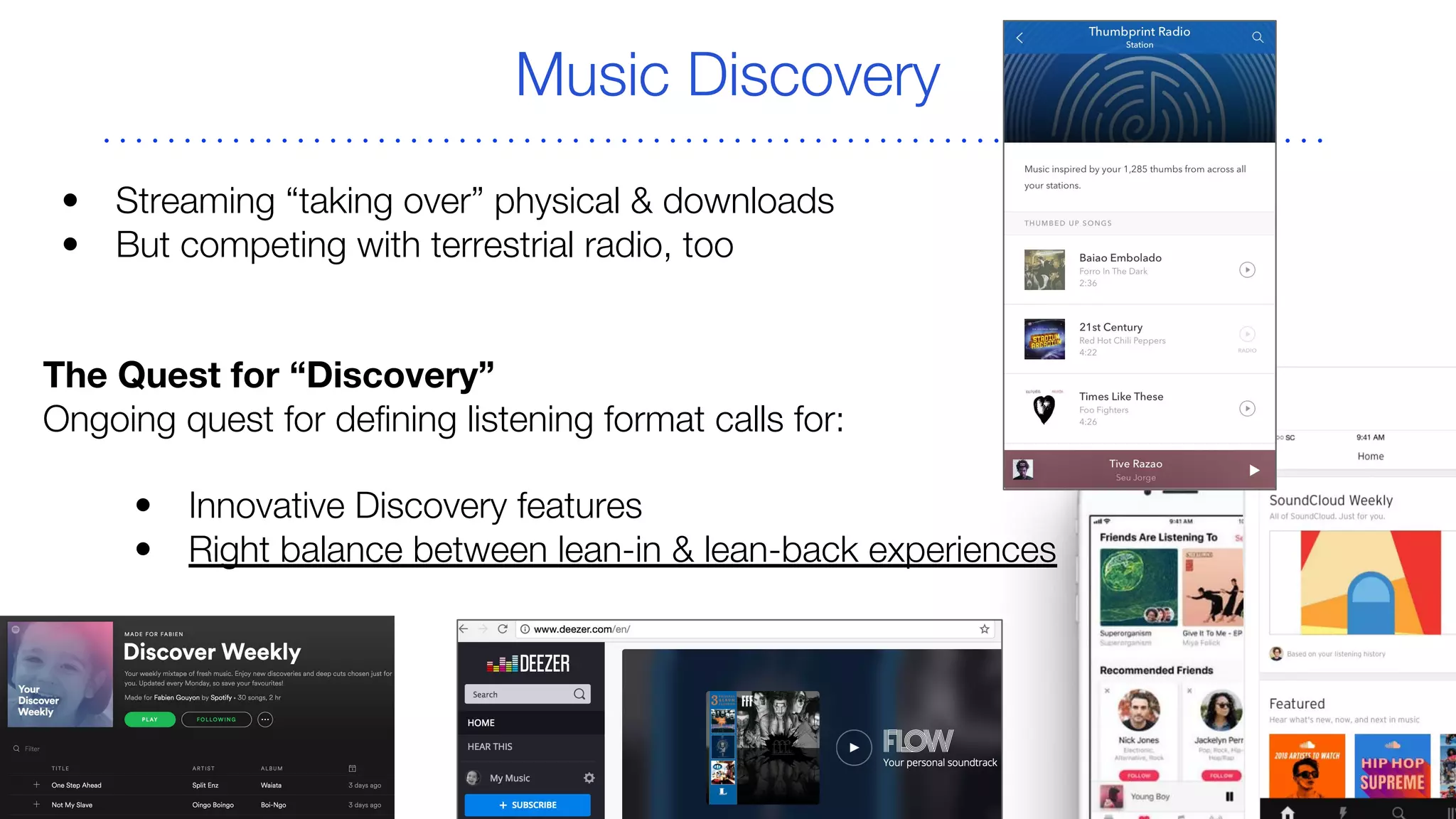Screen dimensions: 1456x819
Task: Open artist Split Enz
Action: coord(205,786)
